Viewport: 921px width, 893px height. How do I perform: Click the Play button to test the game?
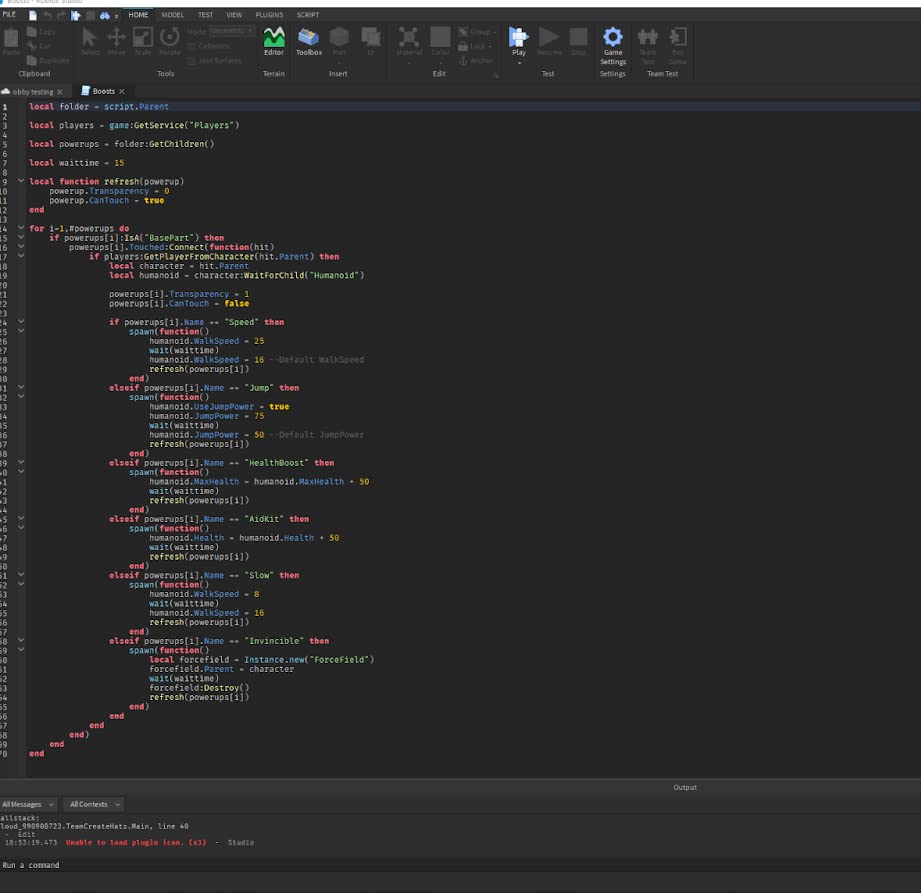tap(518, 40)
